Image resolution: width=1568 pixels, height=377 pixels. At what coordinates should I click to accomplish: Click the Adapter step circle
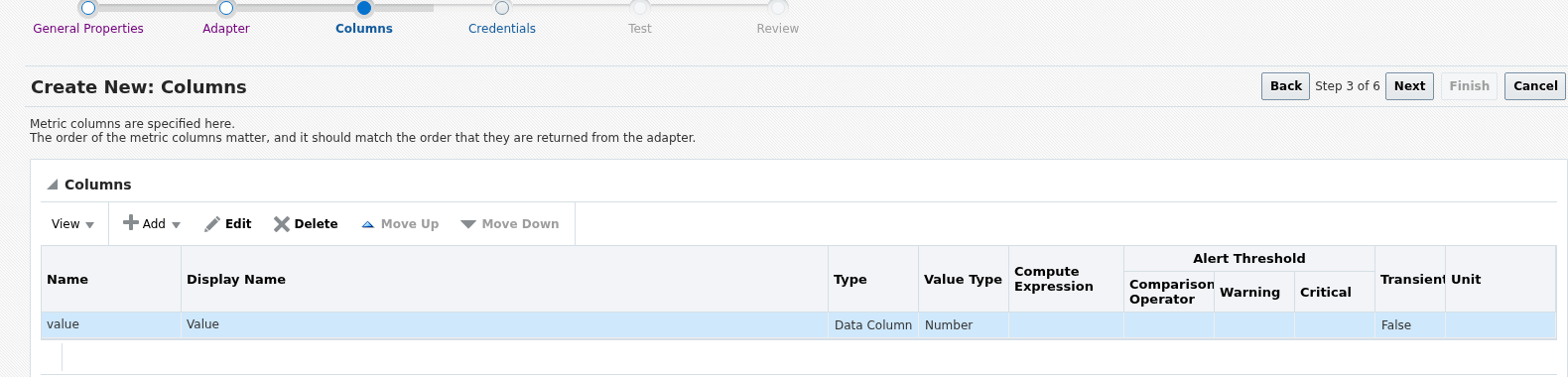pyautogui.click(x=226, y=8)
